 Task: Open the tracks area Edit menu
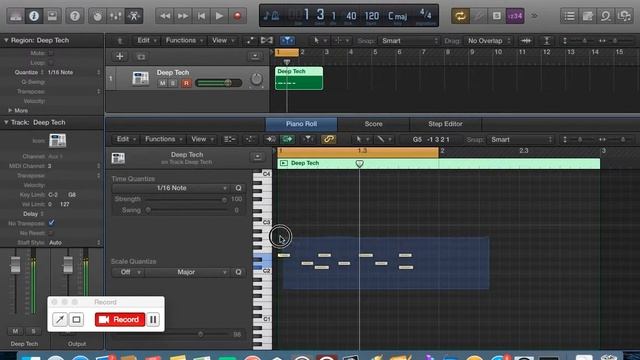[147, 40]
